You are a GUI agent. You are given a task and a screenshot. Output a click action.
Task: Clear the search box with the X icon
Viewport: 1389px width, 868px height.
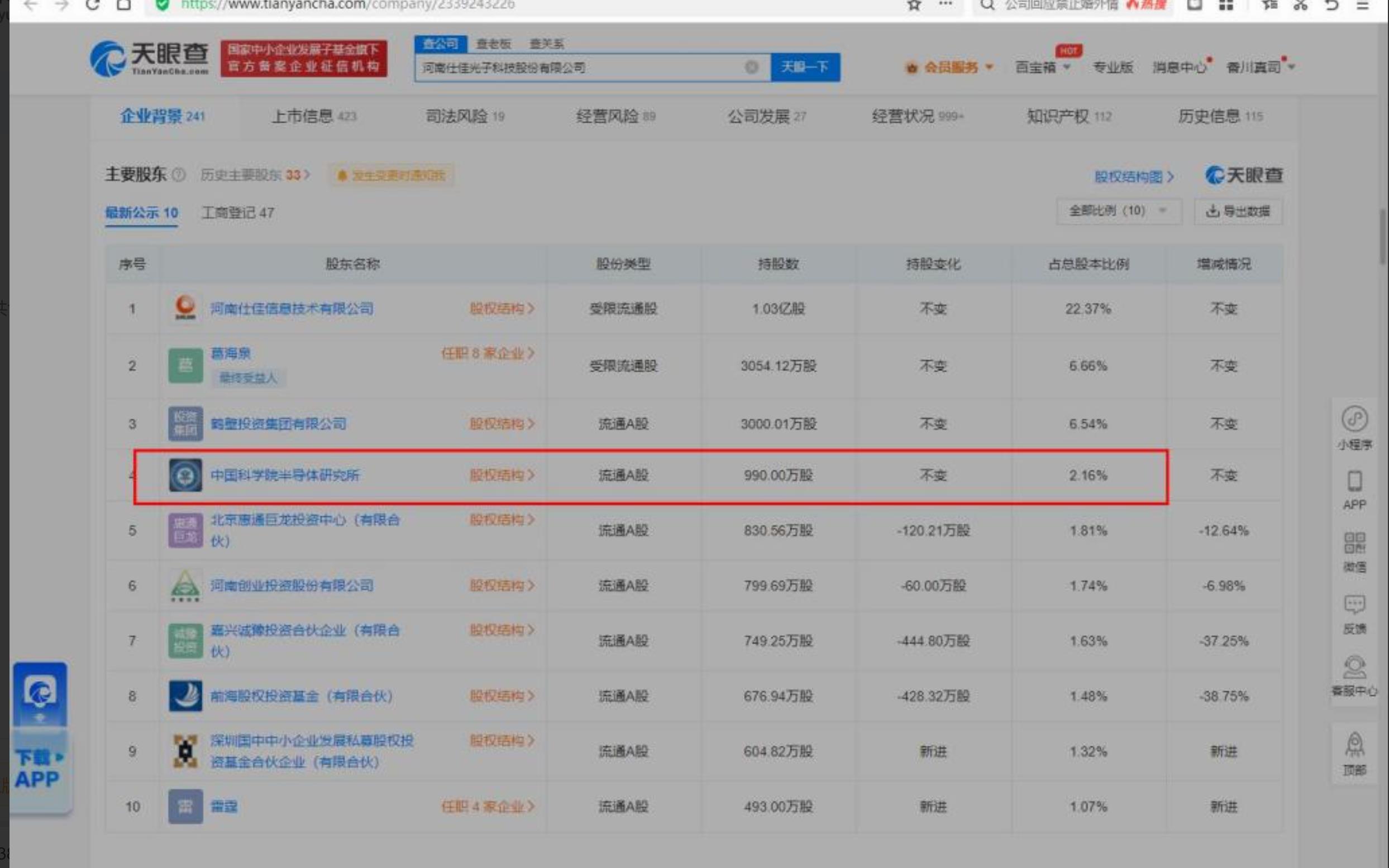tap(751, 68)
